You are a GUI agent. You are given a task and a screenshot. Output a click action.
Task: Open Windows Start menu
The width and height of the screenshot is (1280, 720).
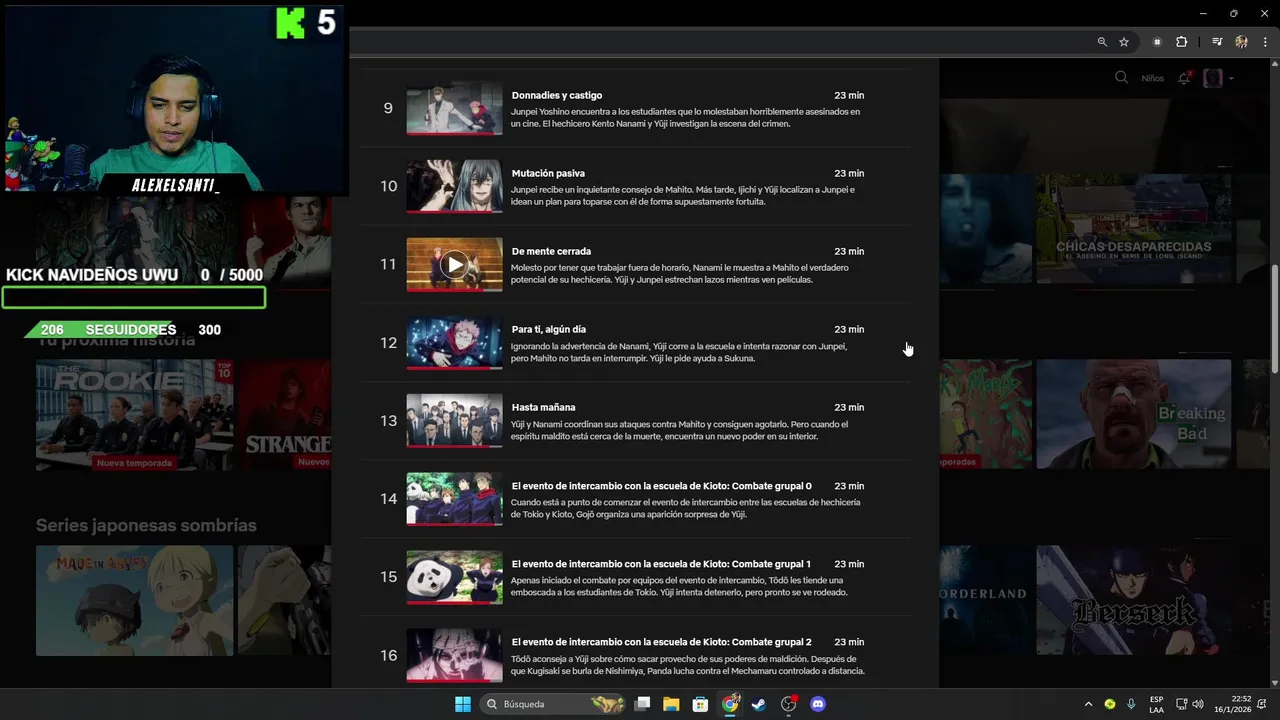pyautogui.click(x=463, y=704)
